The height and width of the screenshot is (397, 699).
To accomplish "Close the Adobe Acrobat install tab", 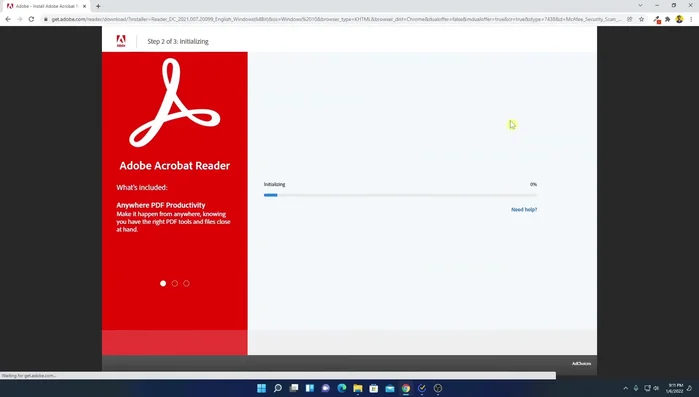I will tap(84, 6).
